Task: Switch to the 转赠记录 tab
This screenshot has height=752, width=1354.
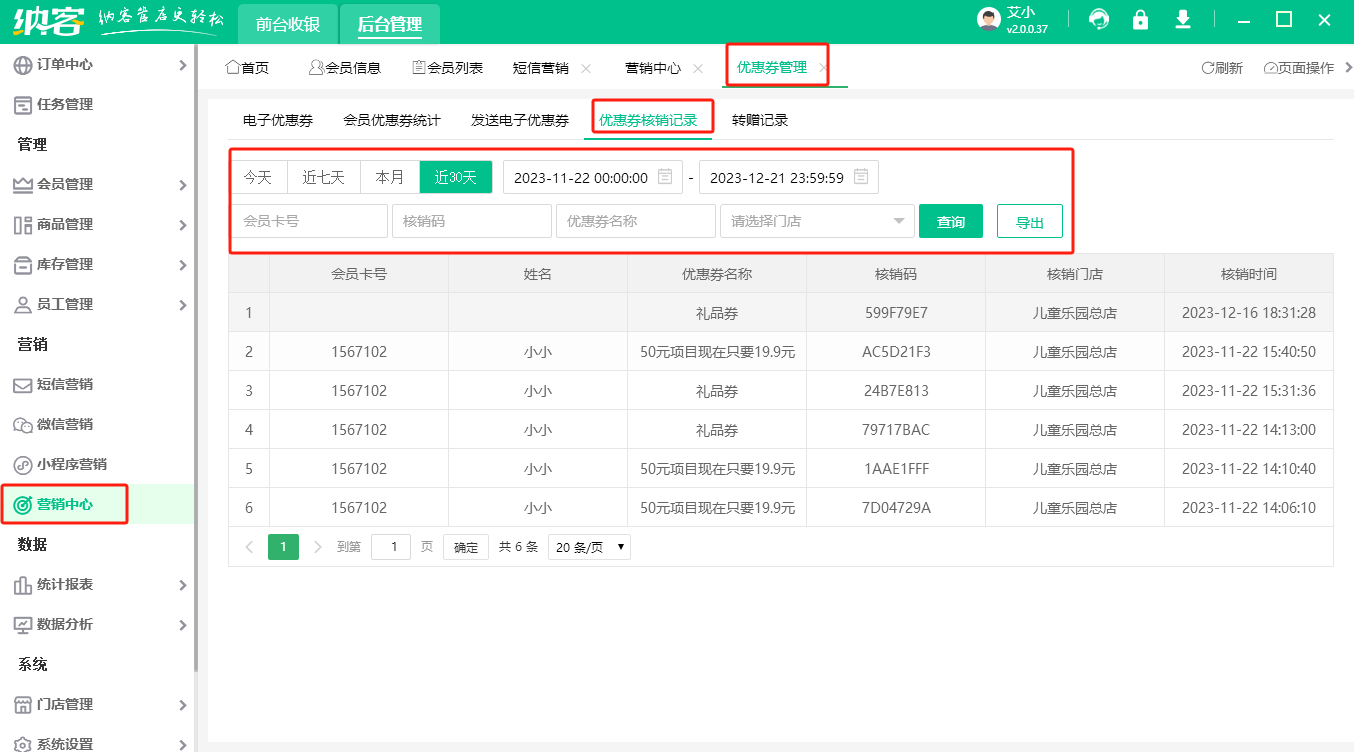Action: click(760, 120)
